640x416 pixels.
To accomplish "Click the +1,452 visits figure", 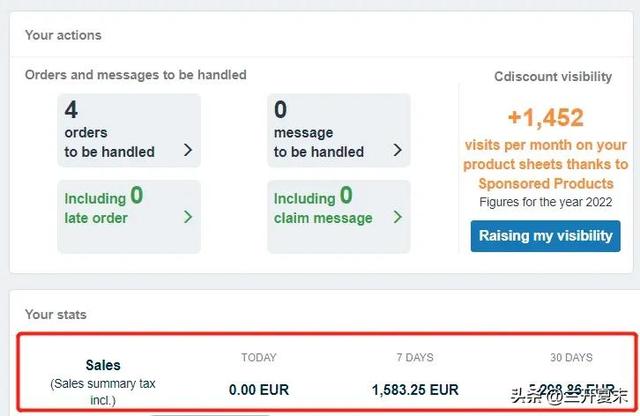I will click(x=545, y=118).
